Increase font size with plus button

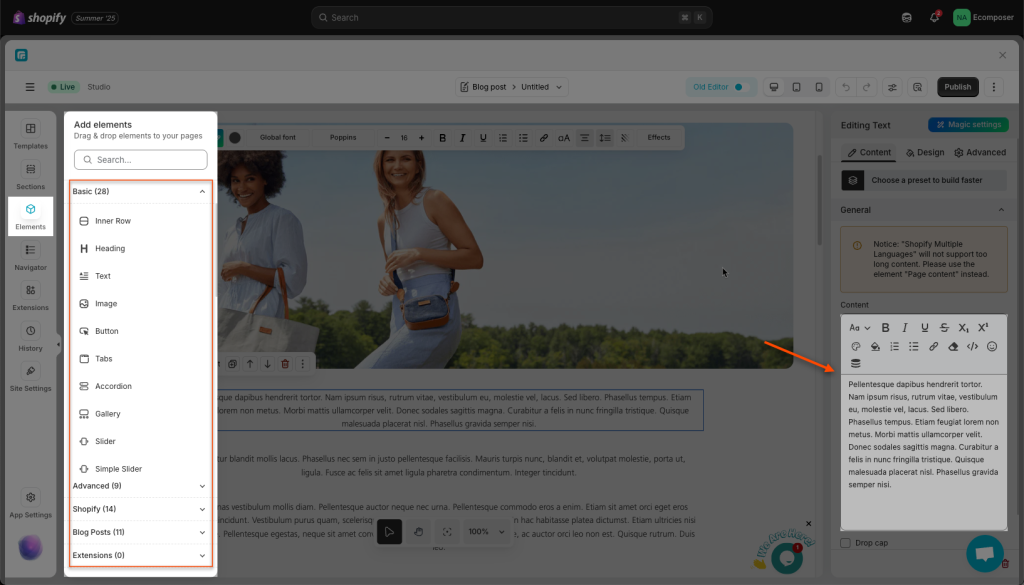(421, 138)
